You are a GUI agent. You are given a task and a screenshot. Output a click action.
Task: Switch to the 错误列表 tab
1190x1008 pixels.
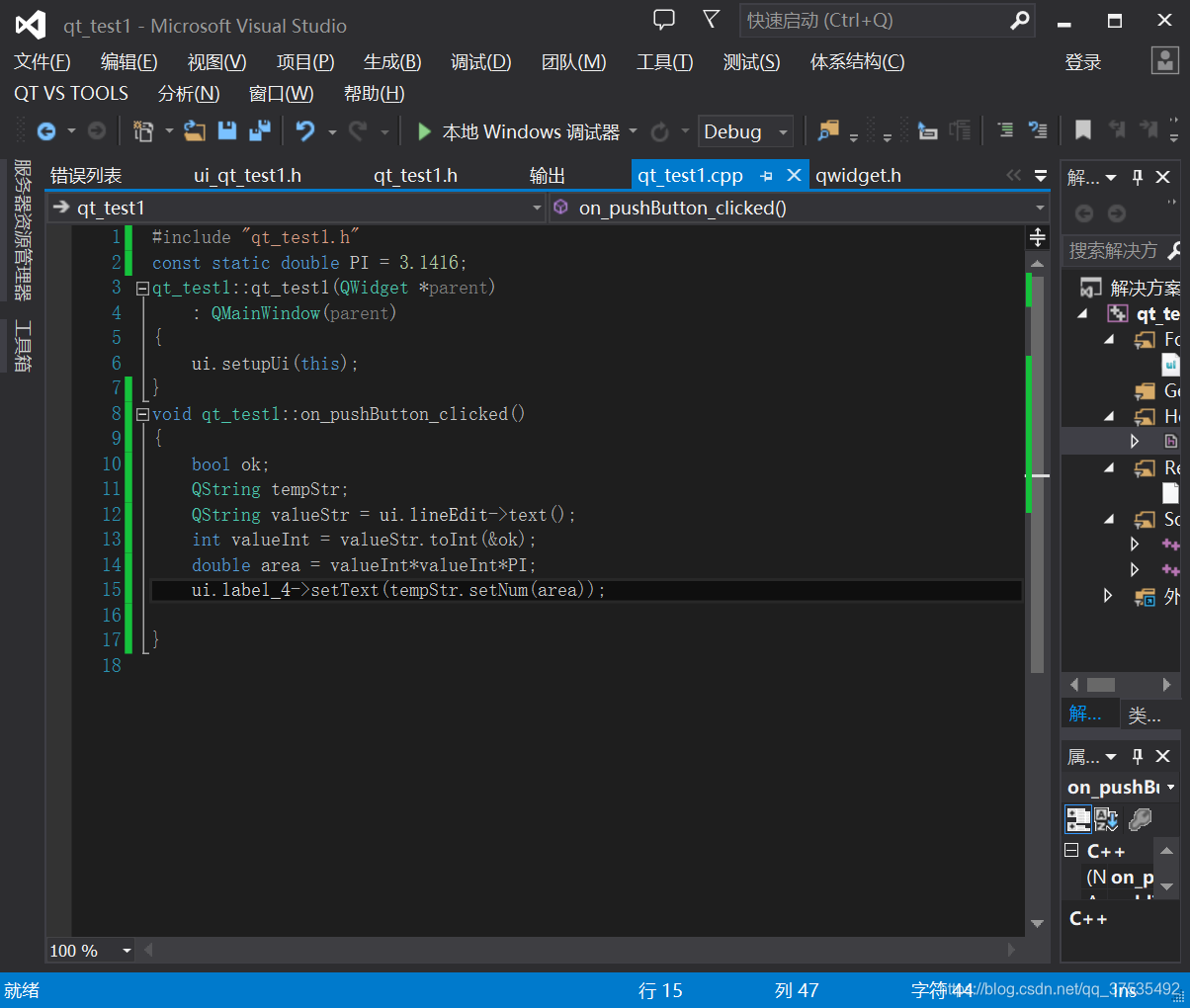point(86,175)
